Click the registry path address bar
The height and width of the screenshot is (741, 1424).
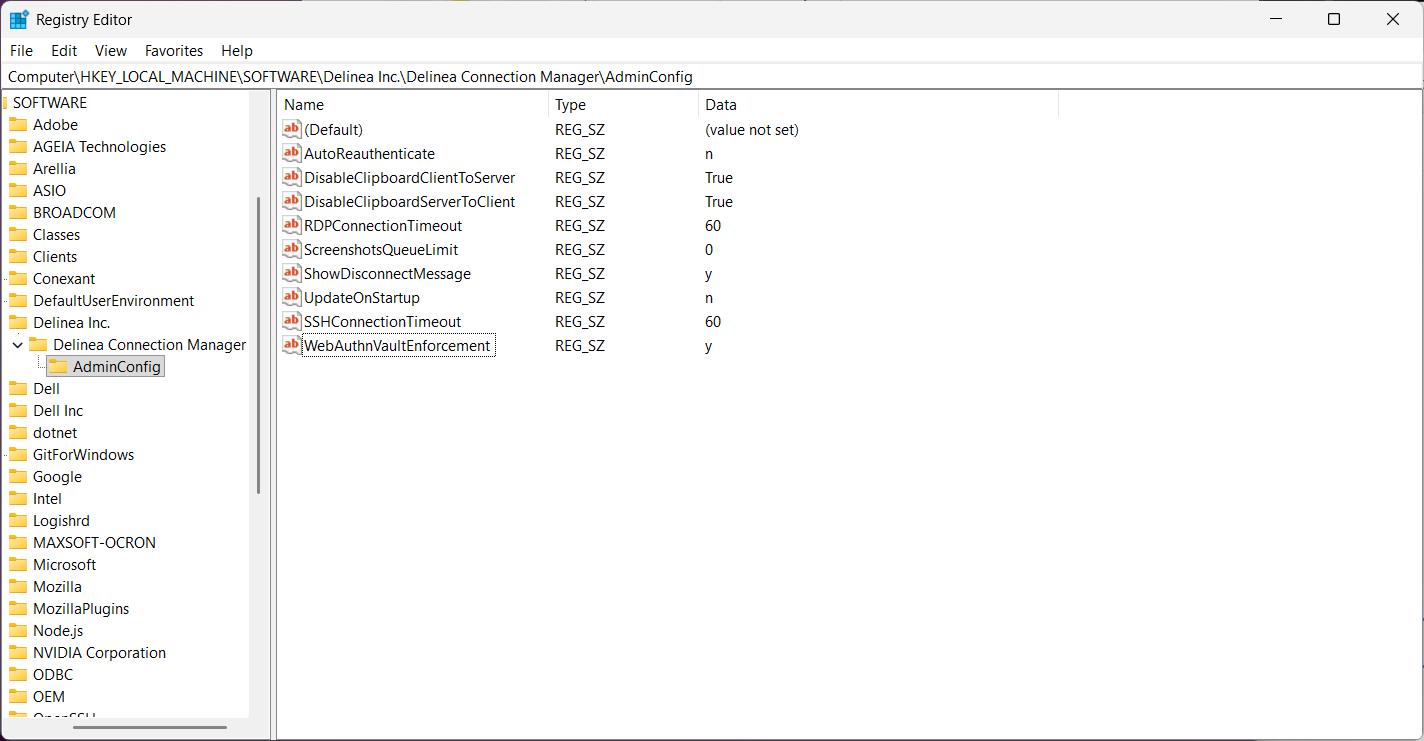coord(700,76)
